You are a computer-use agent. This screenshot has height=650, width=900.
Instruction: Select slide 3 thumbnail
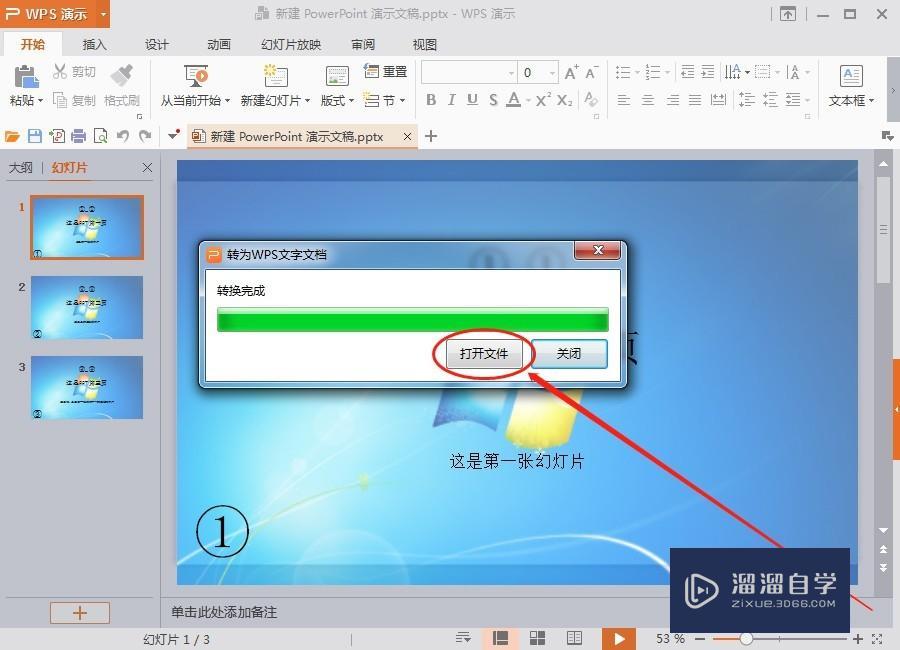pos(87,387)
